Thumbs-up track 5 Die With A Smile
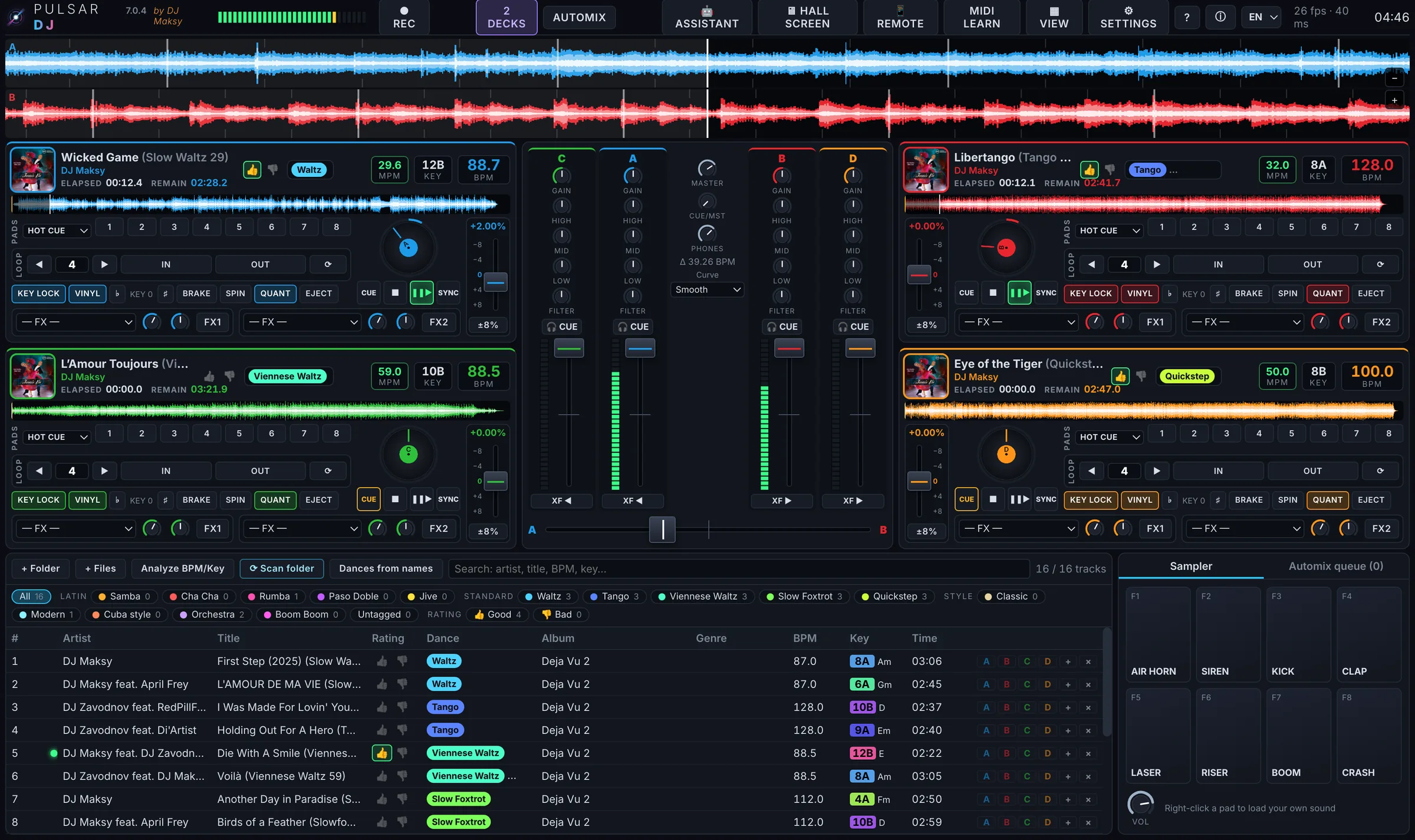The height and width of the screenshot is (840, 1415). click(382, 753)
